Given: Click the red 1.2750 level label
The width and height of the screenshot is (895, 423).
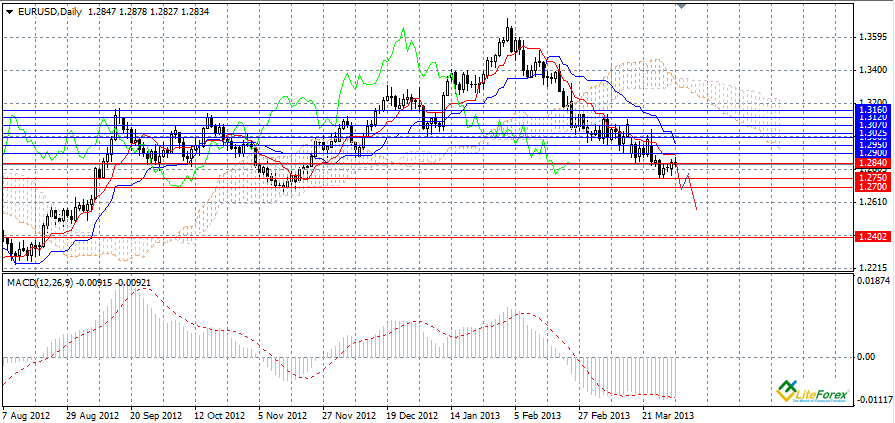Looking at the screenshot, I should (x=872, y=177).
